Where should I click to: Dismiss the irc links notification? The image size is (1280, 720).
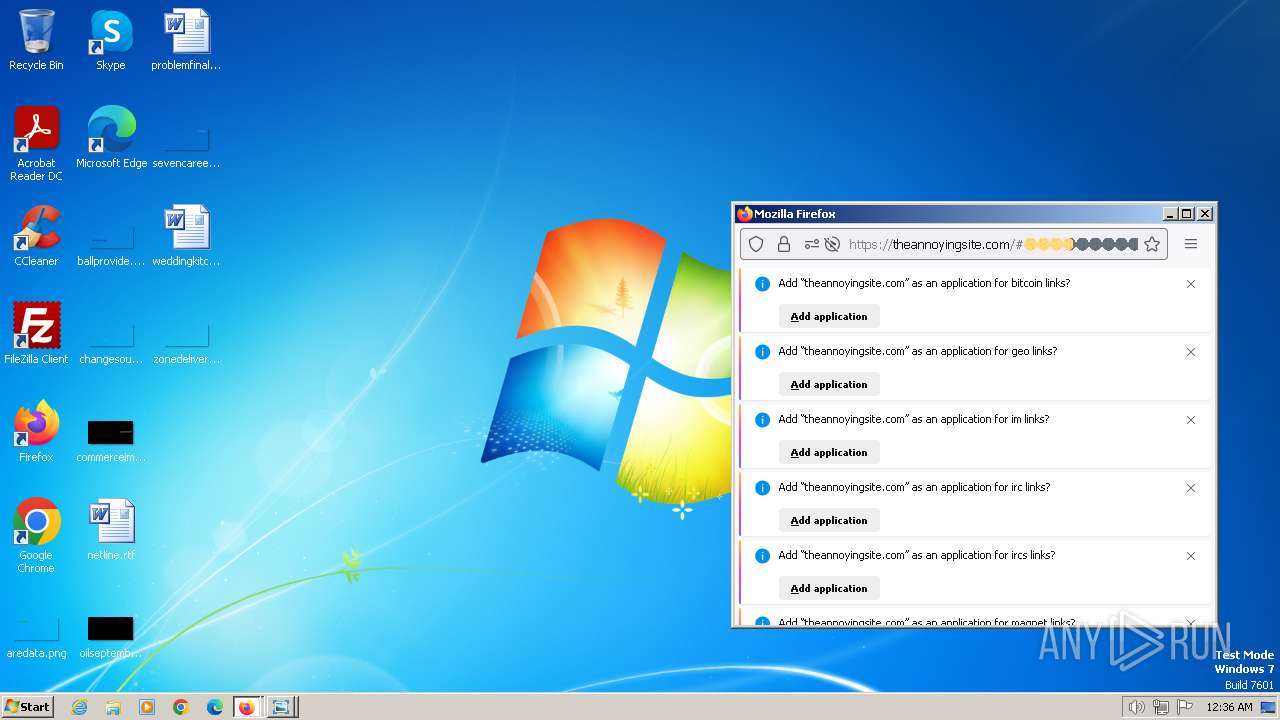pyautogui.click(x=1191, y=488)
